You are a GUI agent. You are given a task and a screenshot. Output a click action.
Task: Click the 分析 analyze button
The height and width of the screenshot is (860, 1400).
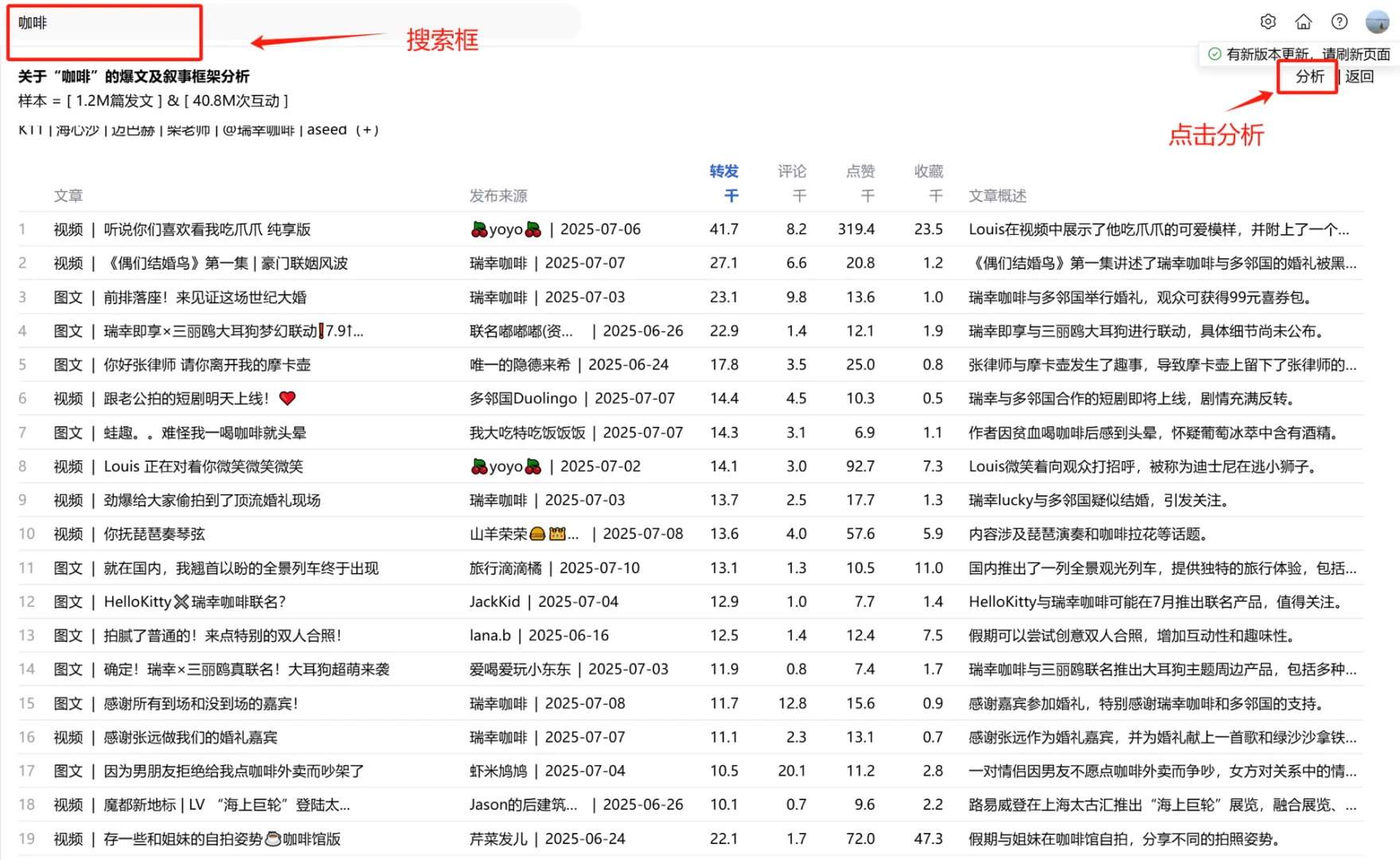point(1308,77)
